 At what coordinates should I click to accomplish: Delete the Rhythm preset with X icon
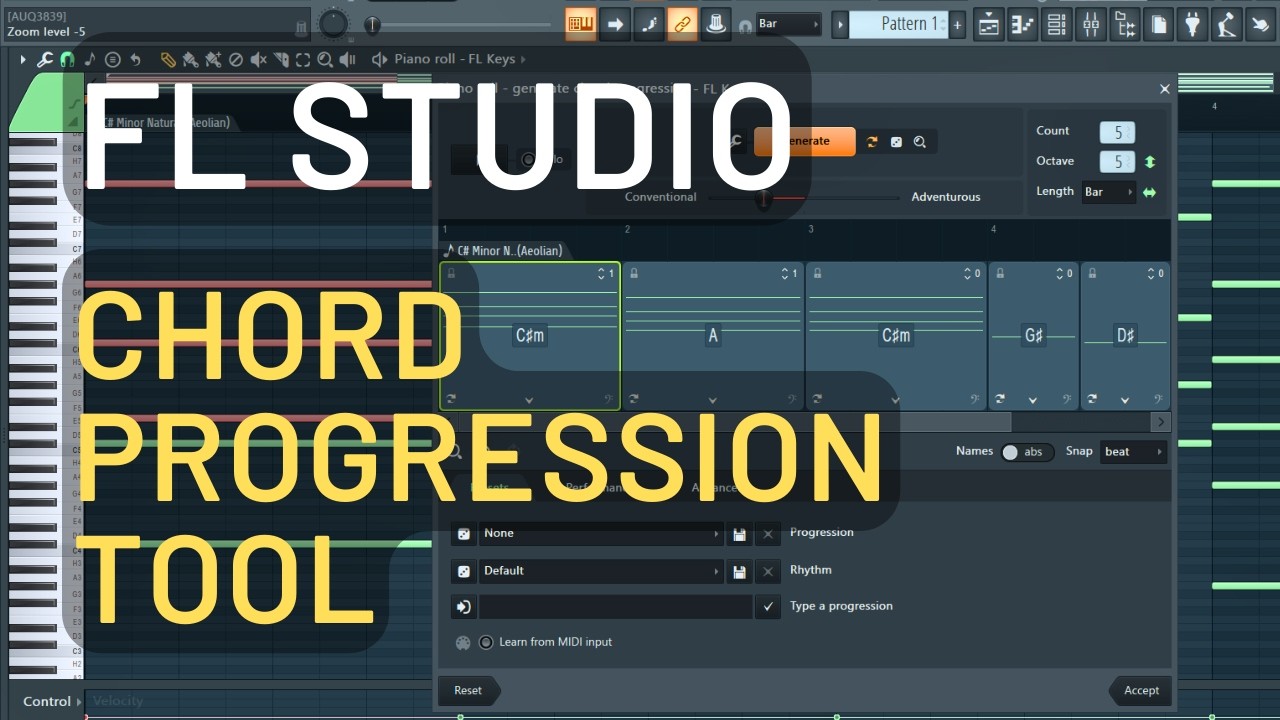[768, 571]
